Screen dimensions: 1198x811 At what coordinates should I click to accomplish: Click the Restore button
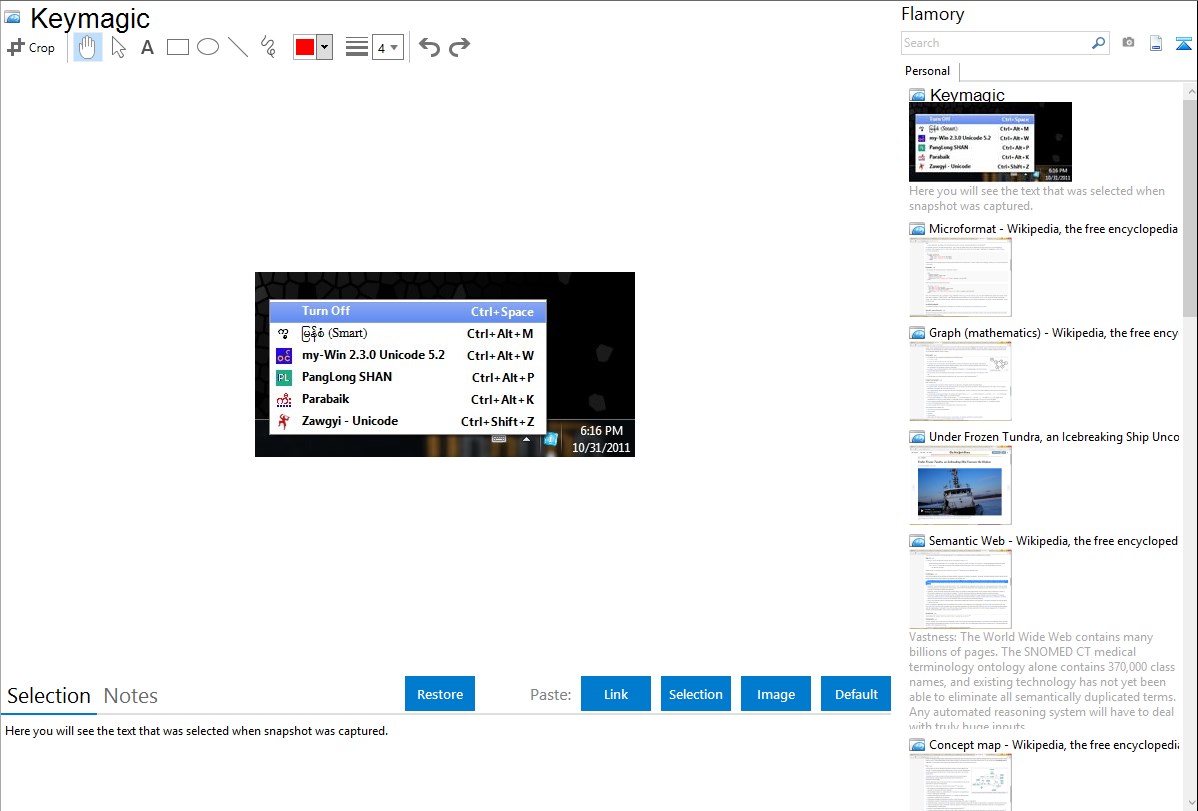tap(440, 693)
